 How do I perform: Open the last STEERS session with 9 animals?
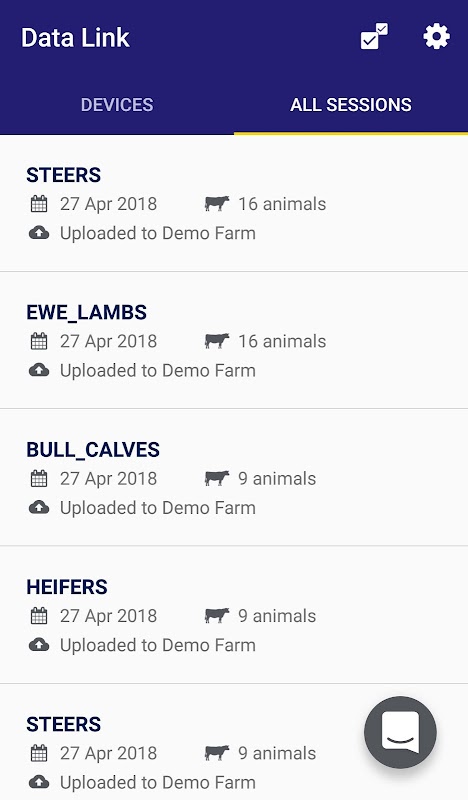click(234, 742)
